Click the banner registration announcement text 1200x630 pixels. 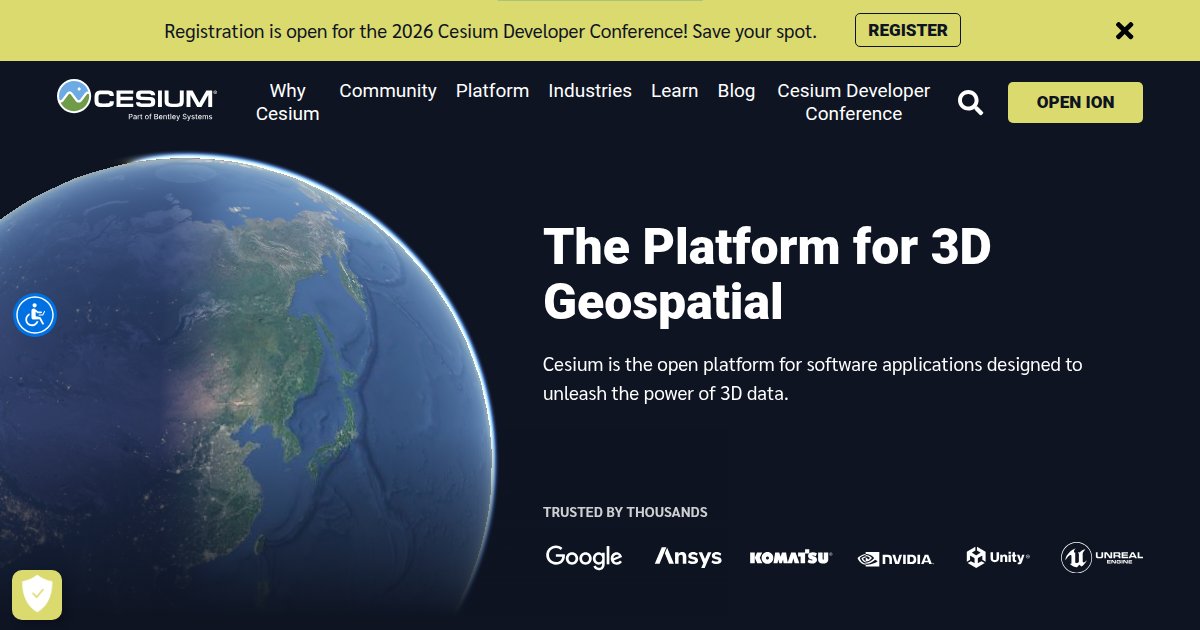pyautogui.click(x=490, y=31)
